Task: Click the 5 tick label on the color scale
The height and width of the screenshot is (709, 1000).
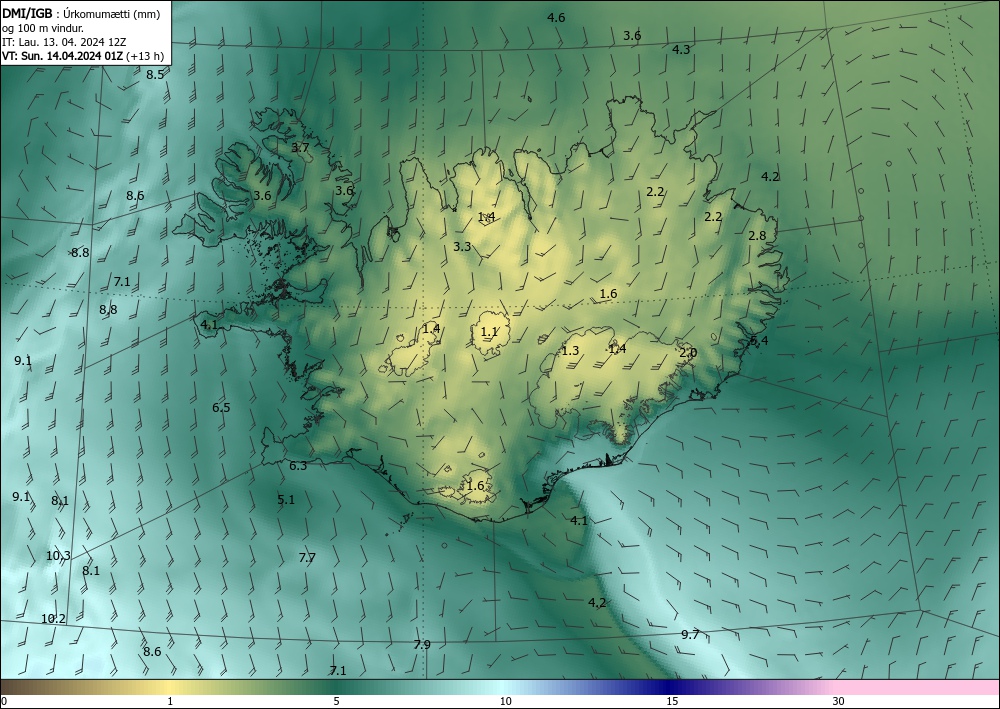Action: click(336, 701)
